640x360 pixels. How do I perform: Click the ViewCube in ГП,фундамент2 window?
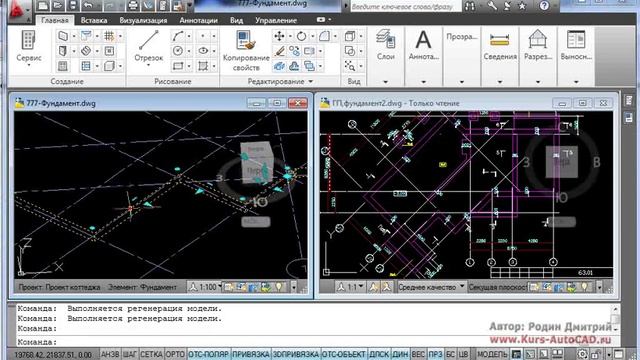click(561, 162)
